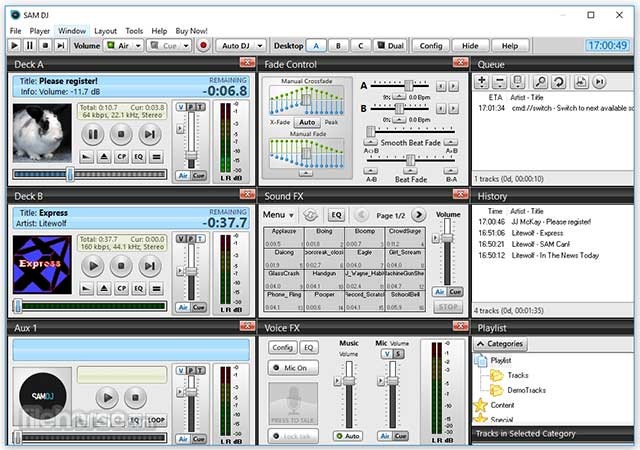Screen dimensions: 640x450
Task: Expand the Auto DJ dropdown
Action: pyautogui.click(x=261, y=45)
